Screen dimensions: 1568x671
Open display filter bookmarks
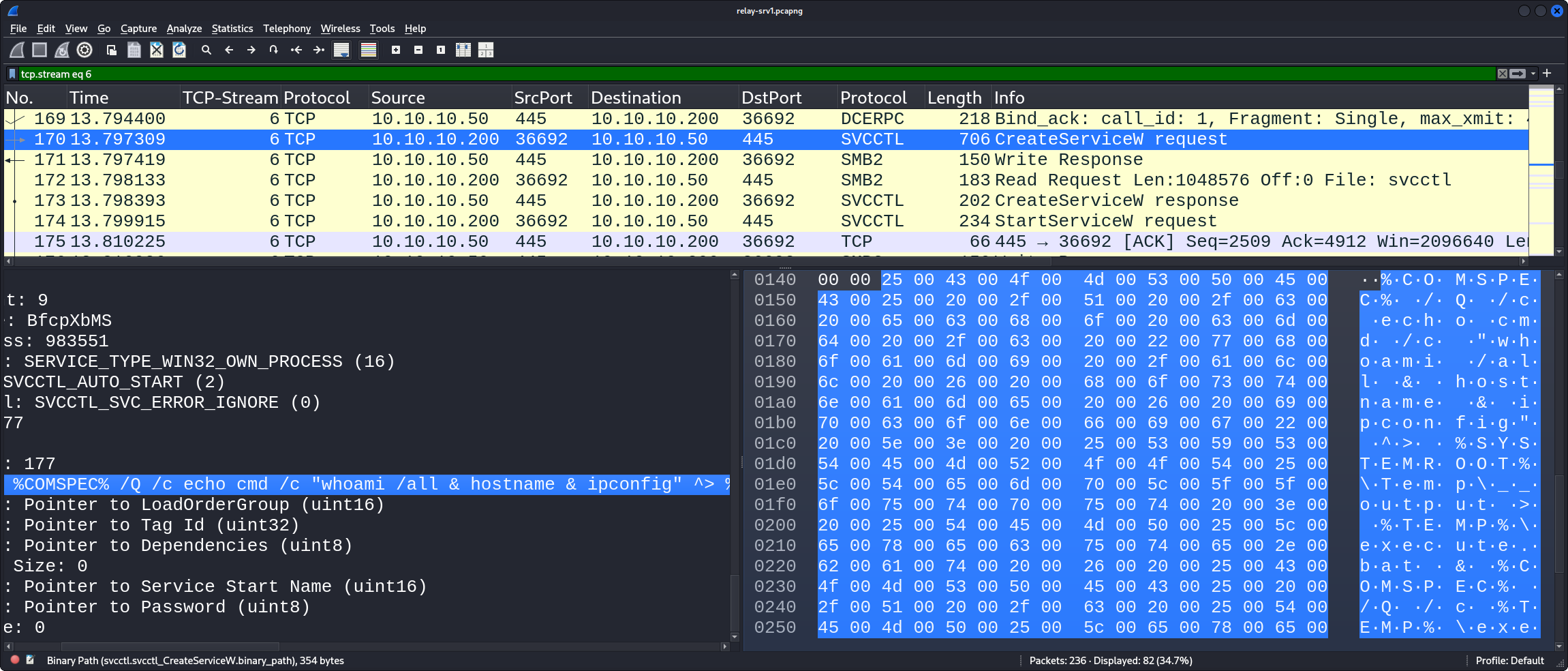tap(12, 74)
